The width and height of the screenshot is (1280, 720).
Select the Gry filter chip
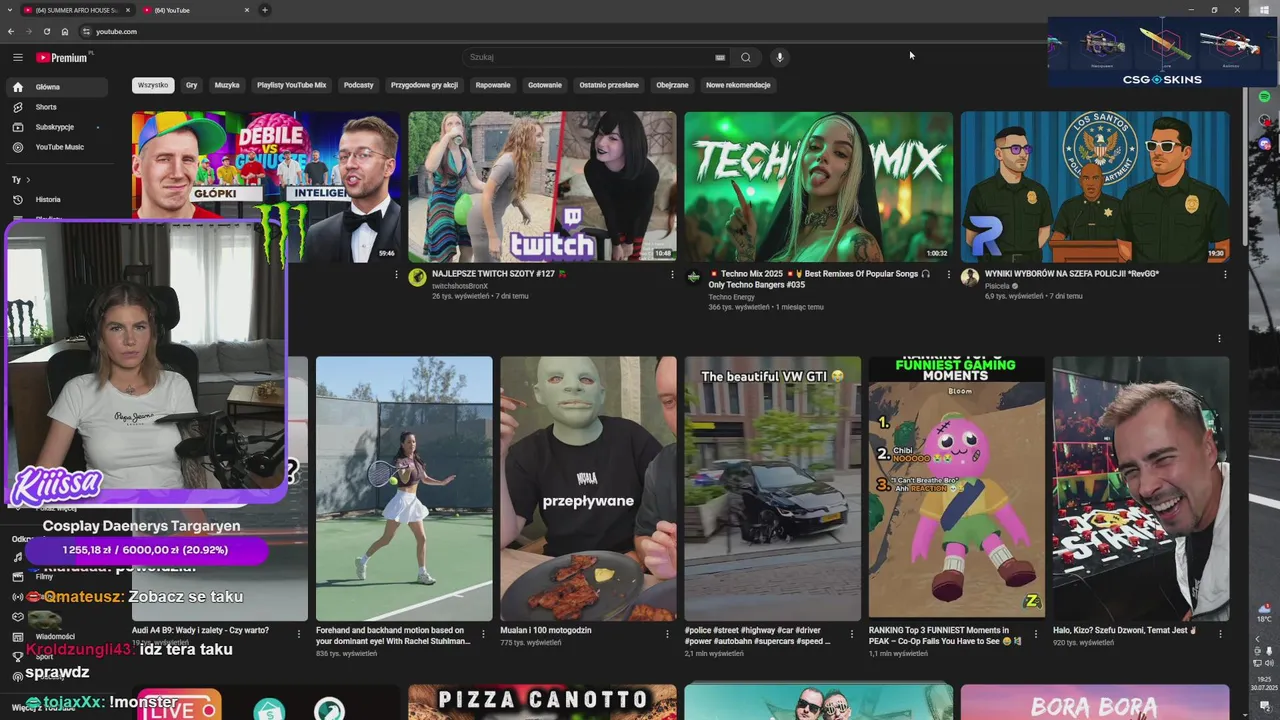191,85
